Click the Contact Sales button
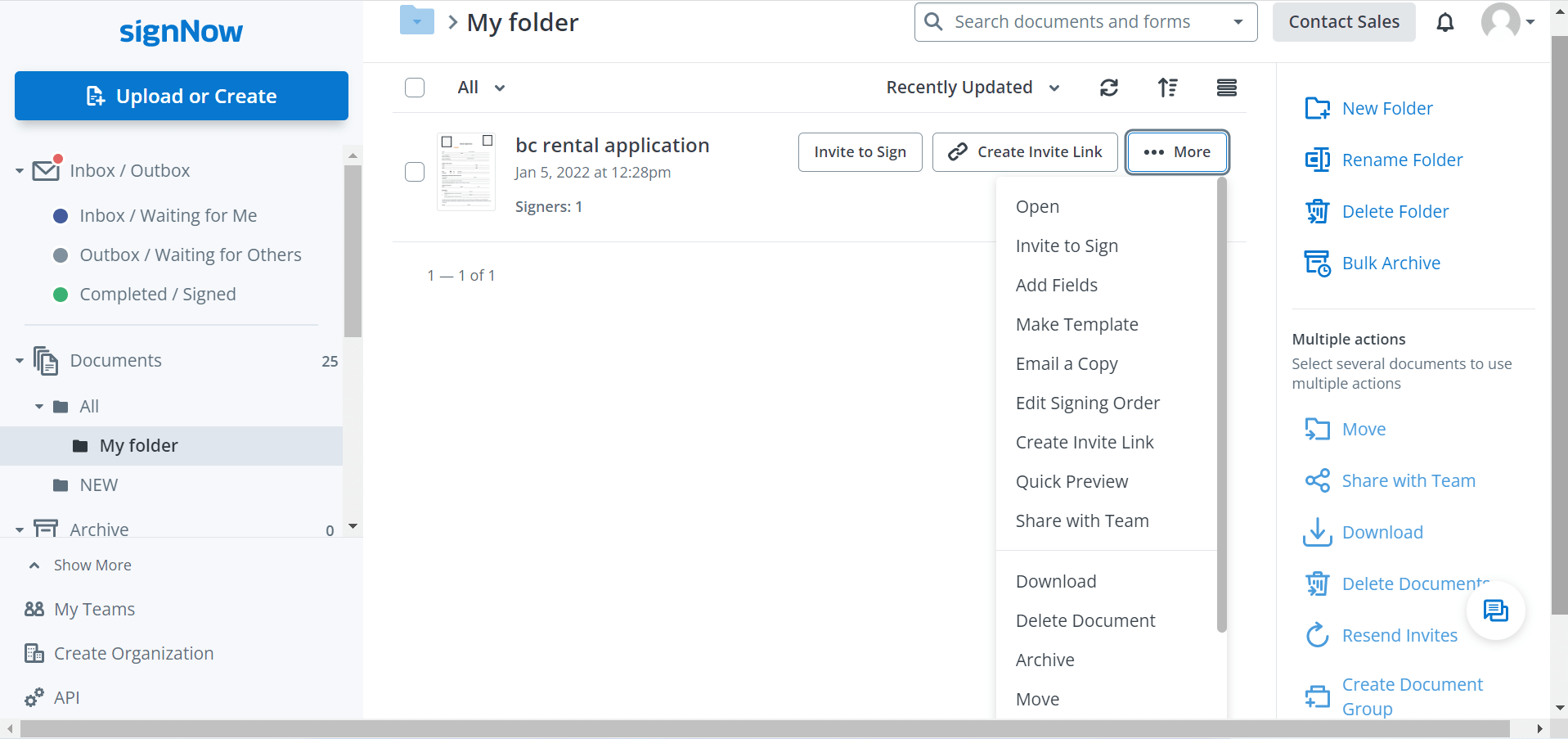This screenshot has width=1568, height=739. coord(1343,22)
